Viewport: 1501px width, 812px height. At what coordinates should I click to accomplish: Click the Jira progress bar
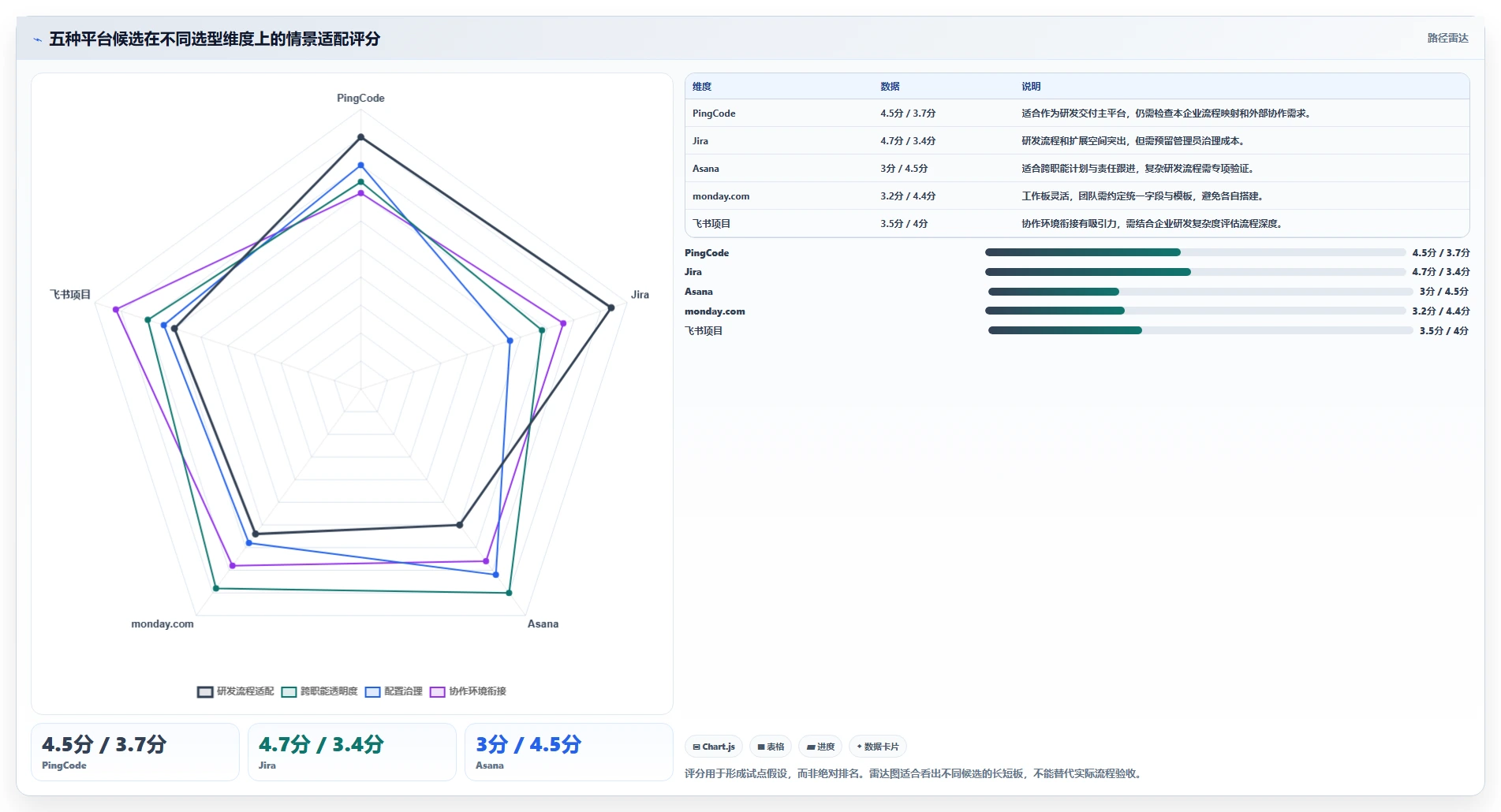[x=1195, y=272]
